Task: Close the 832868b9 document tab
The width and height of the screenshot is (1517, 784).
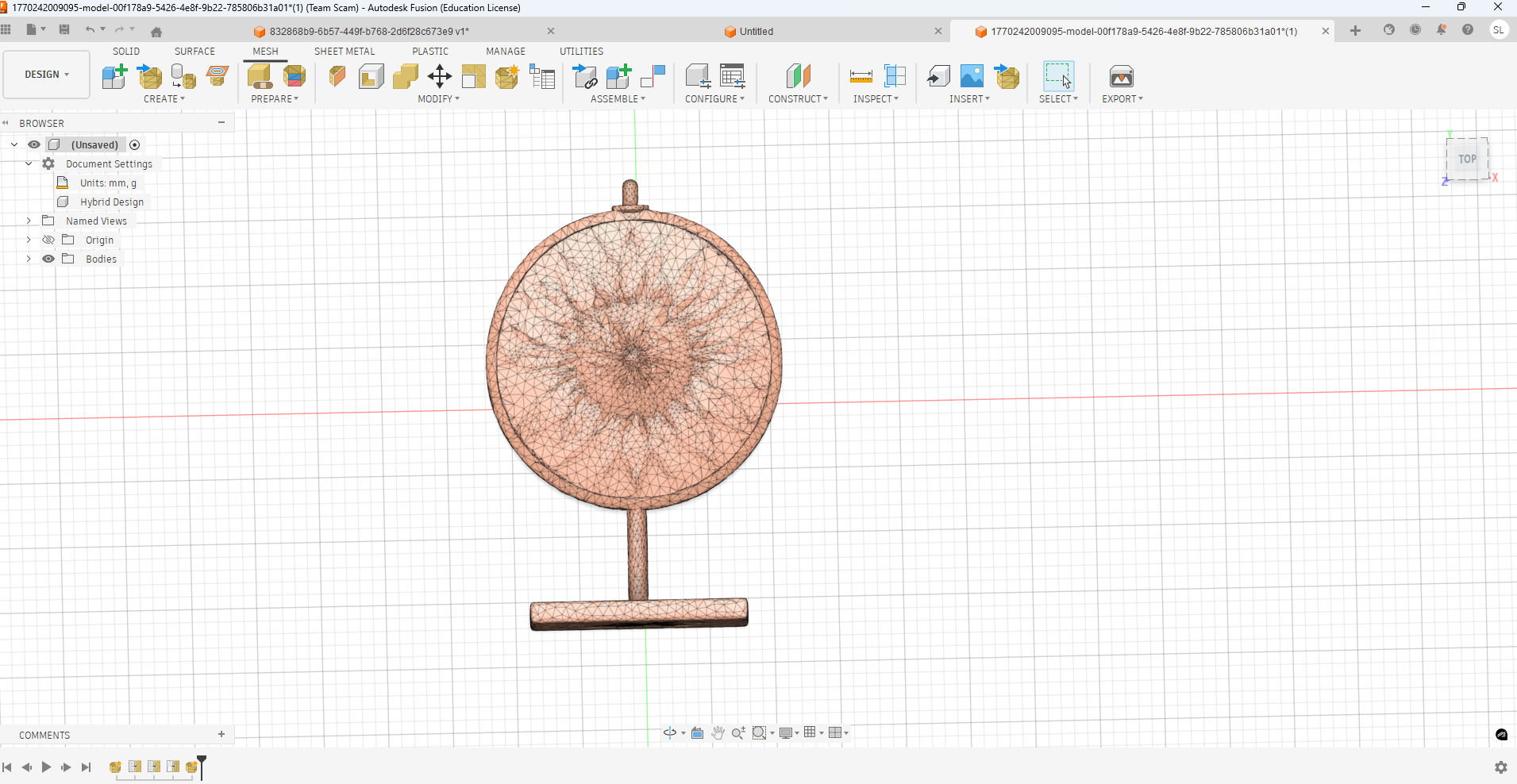Action: click(x=551, y=31)
